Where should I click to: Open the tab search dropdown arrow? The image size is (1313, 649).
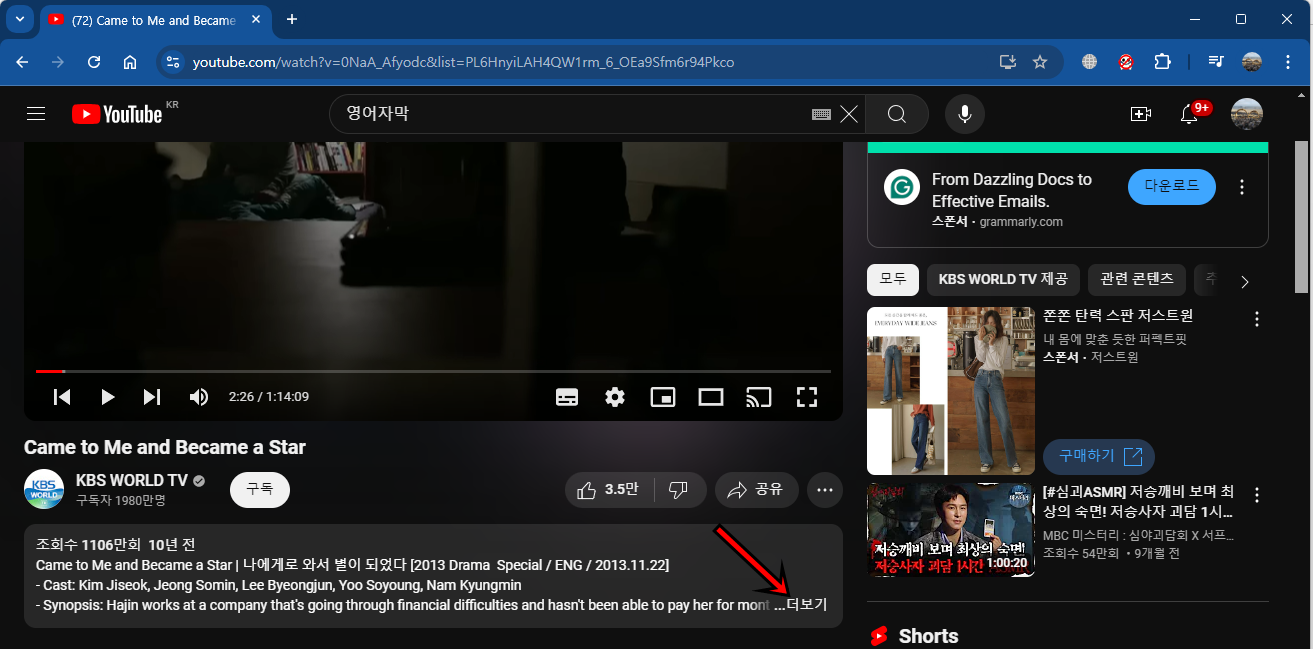pyautogui.click(x=20, y=19)
